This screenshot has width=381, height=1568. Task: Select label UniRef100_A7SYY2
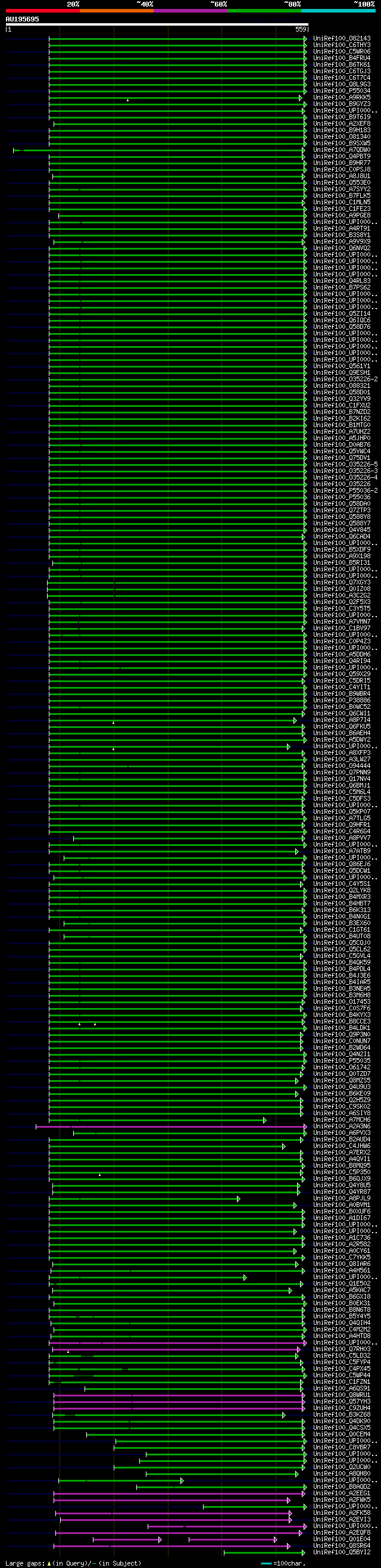click(342, 189)
